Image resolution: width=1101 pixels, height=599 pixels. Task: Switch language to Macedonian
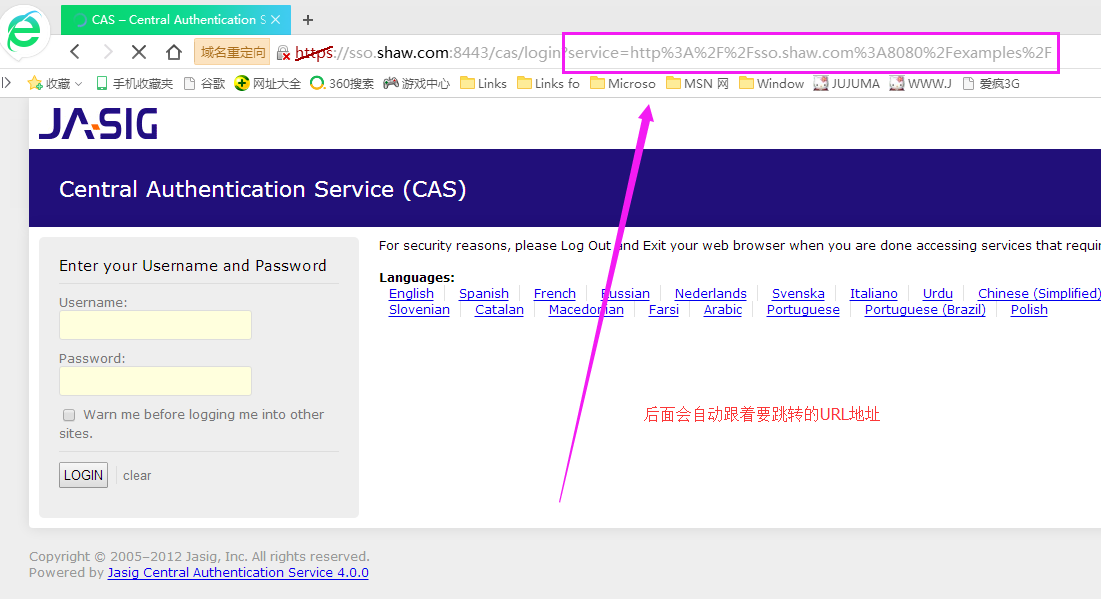pyautogui.click(x=586, y=310)
